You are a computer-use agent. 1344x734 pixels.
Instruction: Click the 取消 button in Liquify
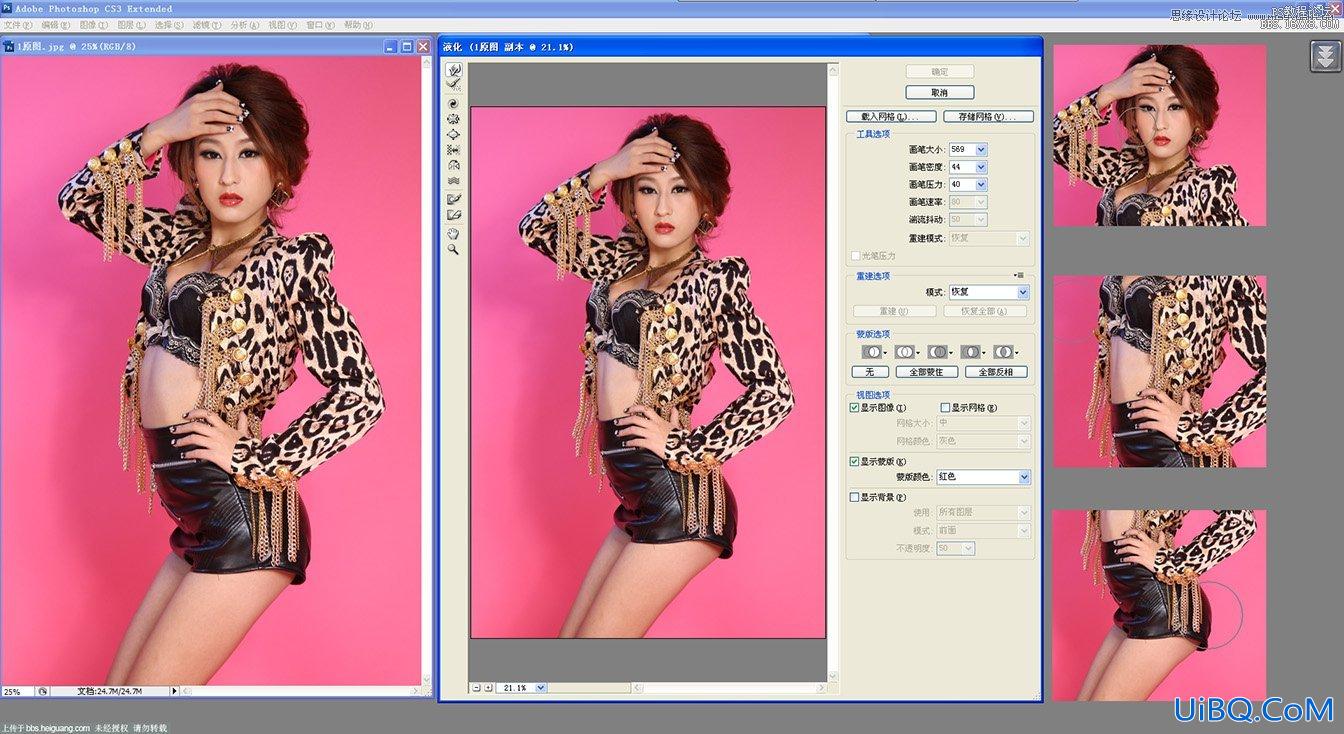tap(939, 92)
